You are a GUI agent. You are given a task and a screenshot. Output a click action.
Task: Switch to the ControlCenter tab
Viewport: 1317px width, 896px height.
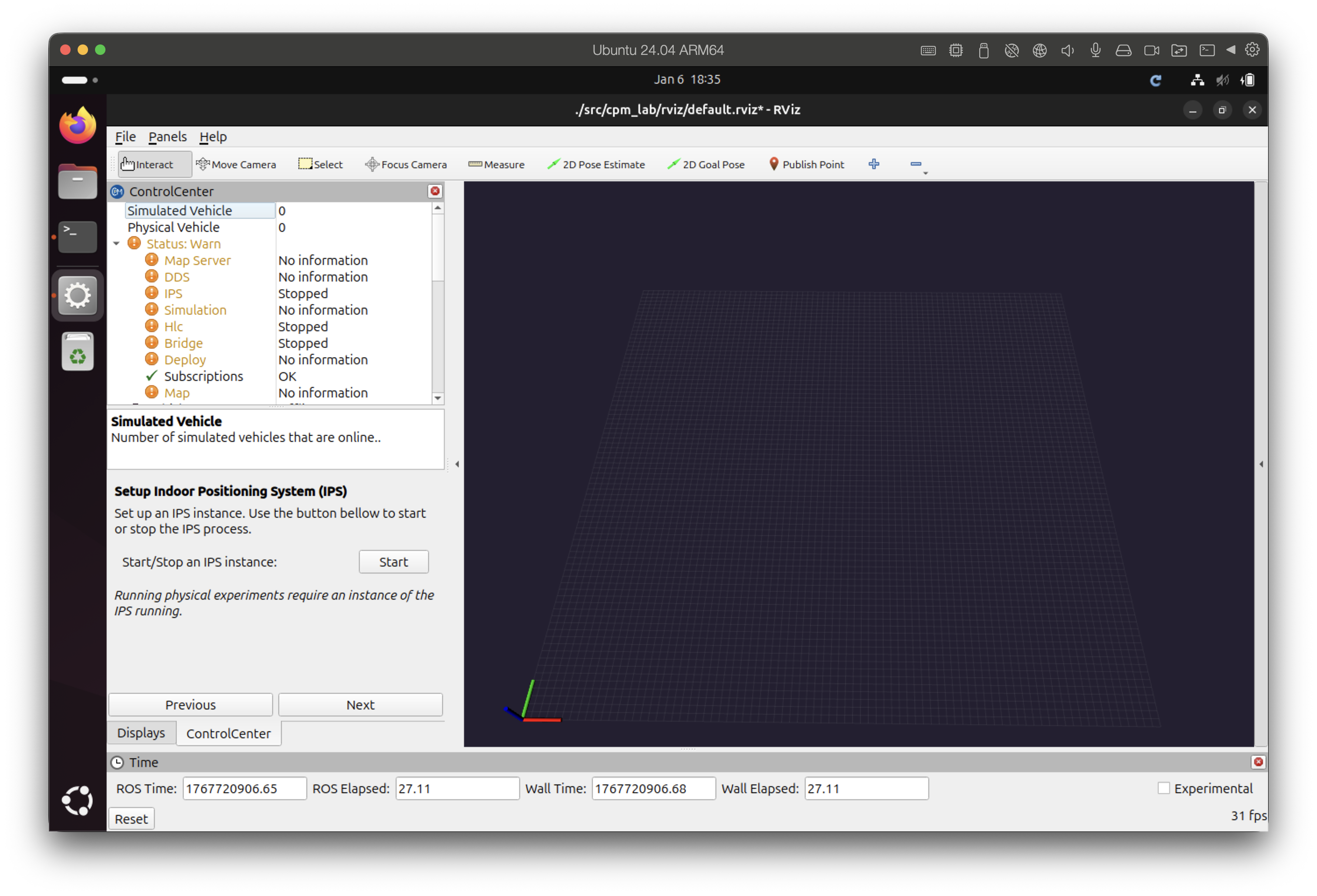tap(228, 733)
